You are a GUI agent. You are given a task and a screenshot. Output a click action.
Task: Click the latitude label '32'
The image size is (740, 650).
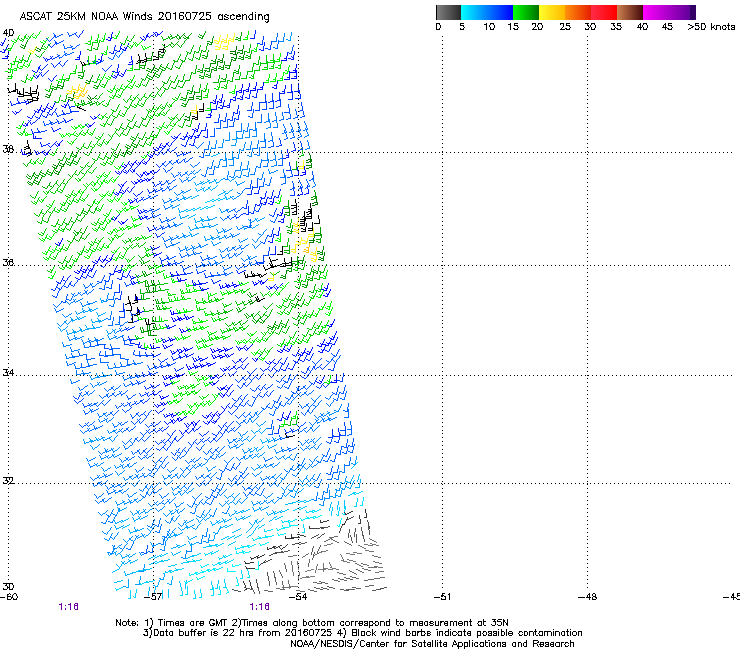click(8, 481)
